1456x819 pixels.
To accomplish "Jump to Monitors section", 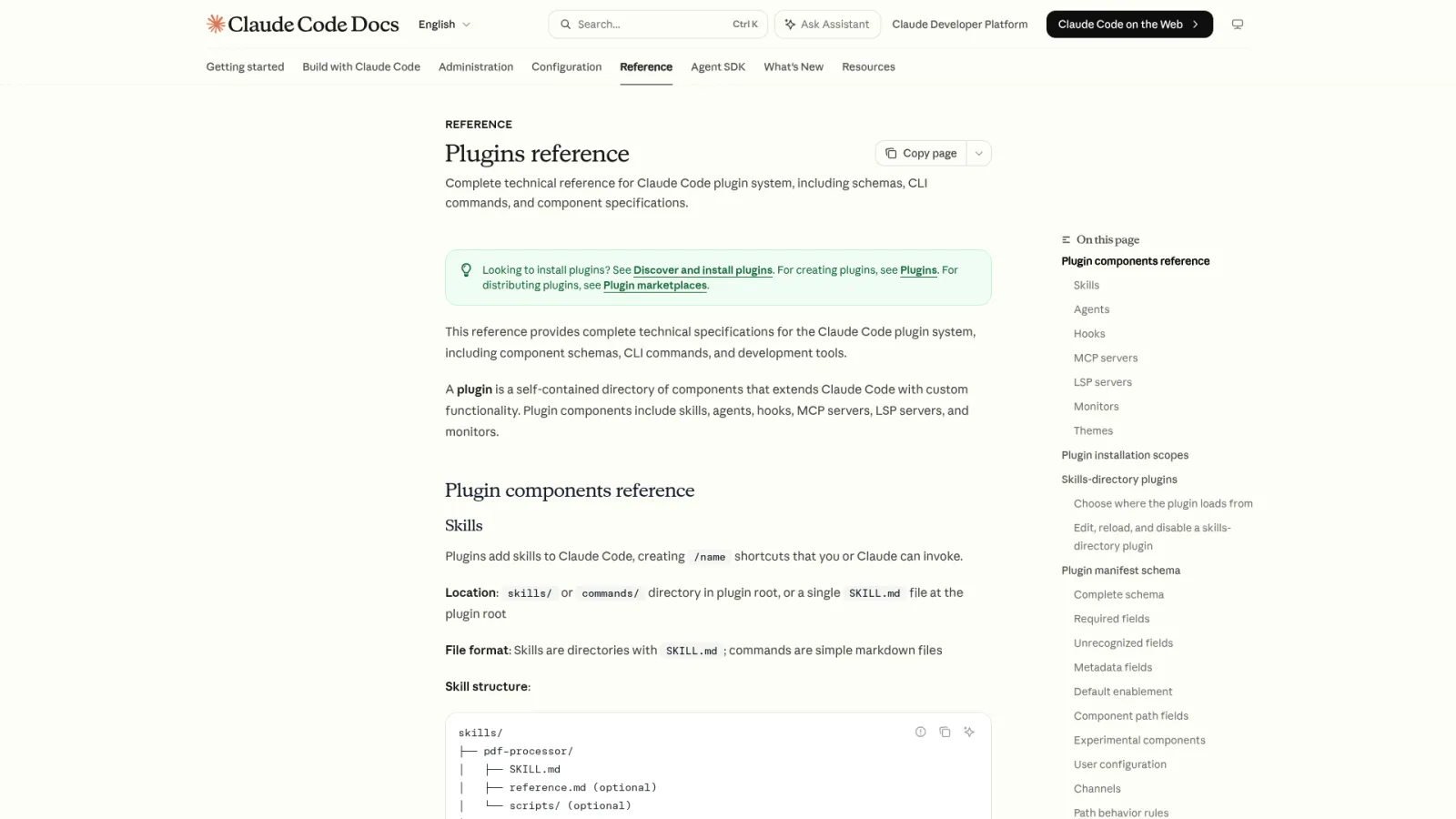I will tap(1096, 407).
